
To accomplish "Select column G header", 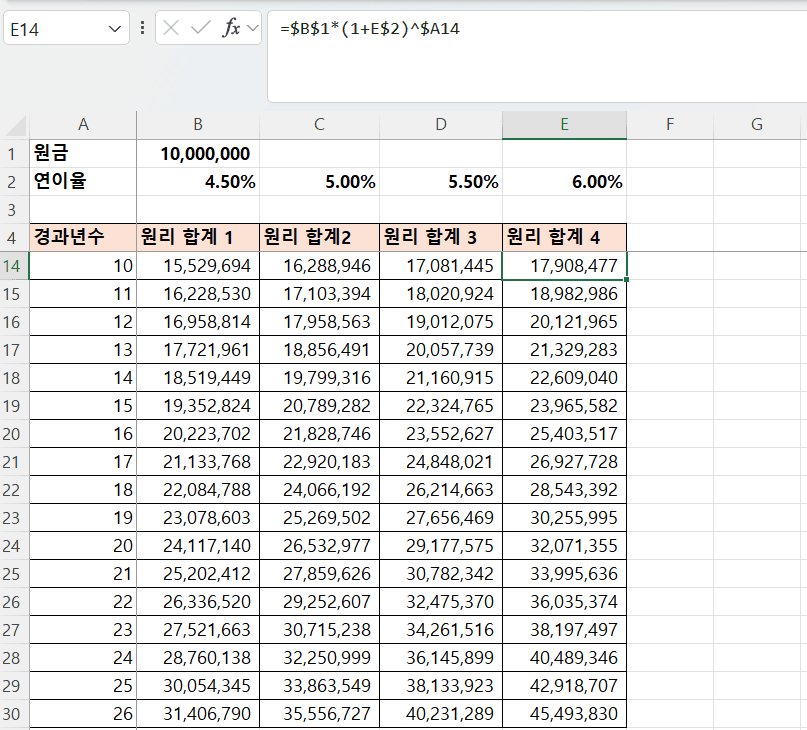I will point(757,124).
